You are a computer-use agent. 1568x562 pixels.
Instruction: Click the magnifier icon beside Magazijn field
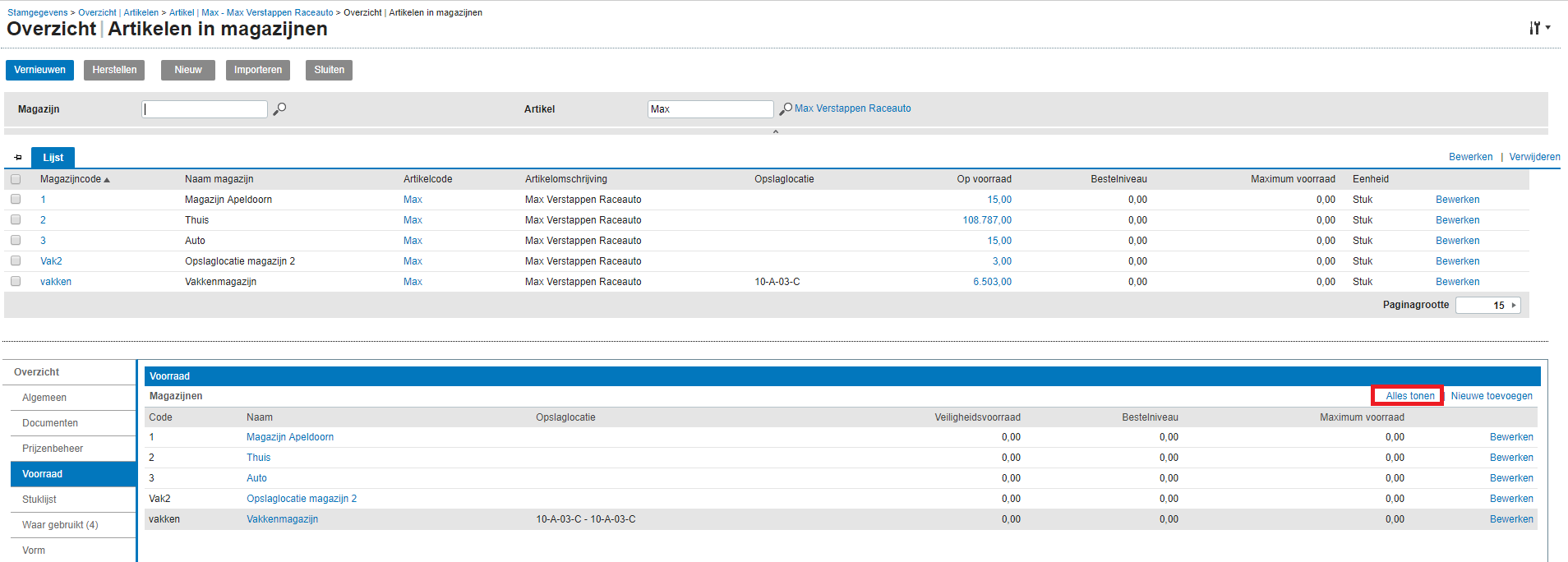click(x=279, y=108)
